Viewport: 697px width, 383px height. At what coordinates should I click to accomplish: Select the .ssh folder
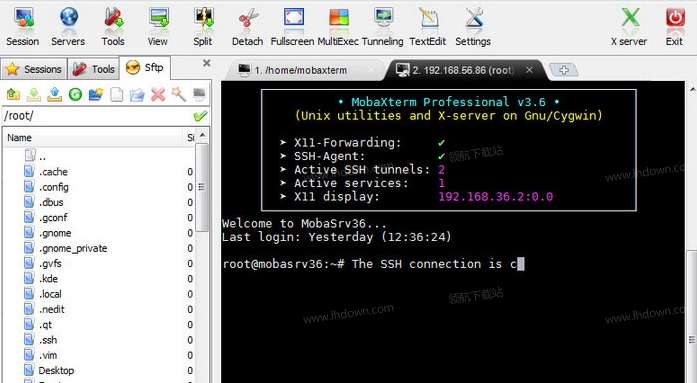pos(41,340)
